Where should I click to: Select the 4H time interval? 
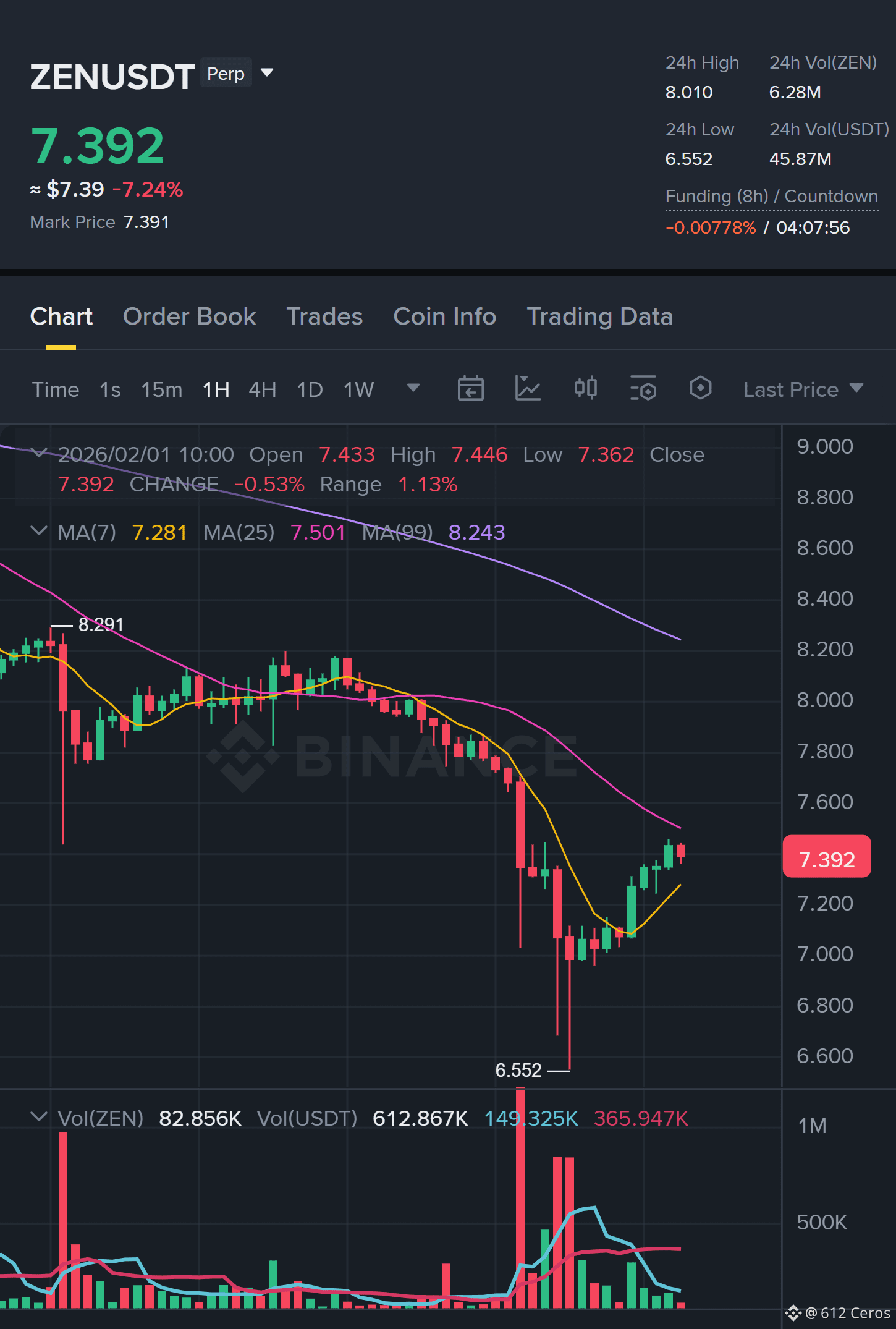pos(262,389)
